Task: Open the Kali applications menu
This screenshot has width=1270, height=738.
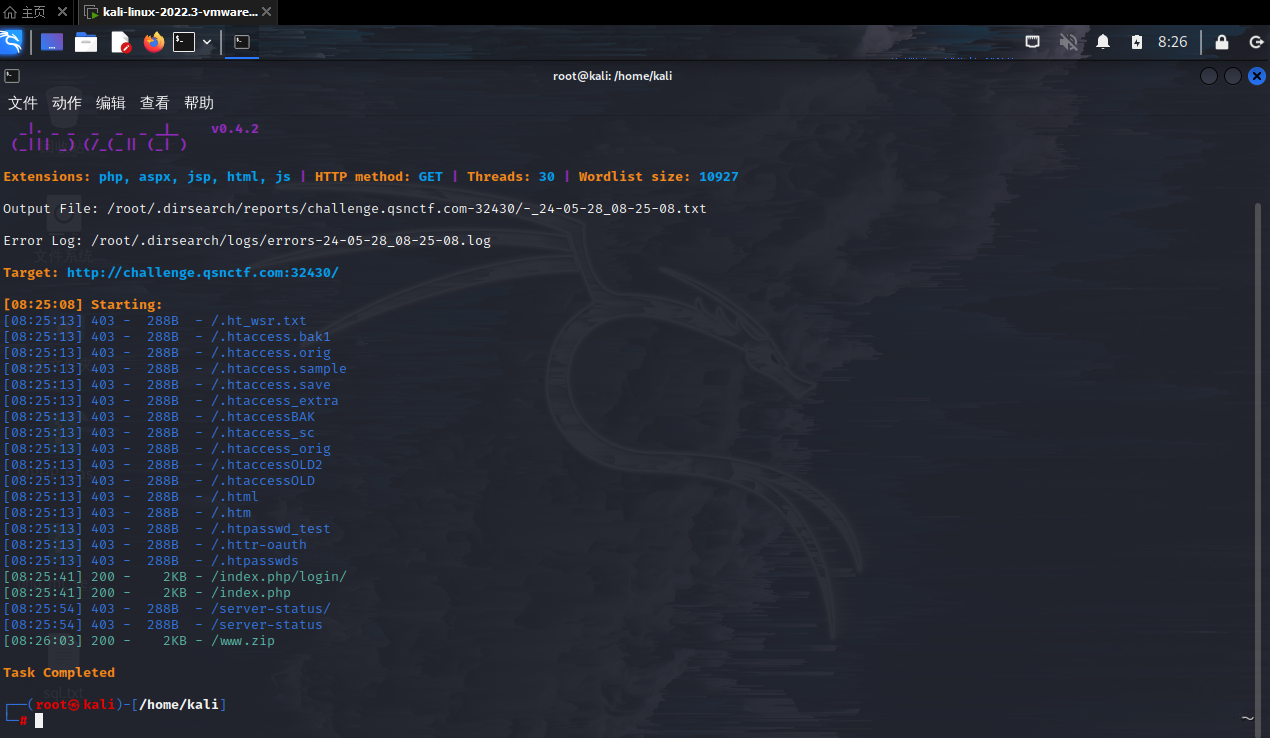Action: (12, 42)
